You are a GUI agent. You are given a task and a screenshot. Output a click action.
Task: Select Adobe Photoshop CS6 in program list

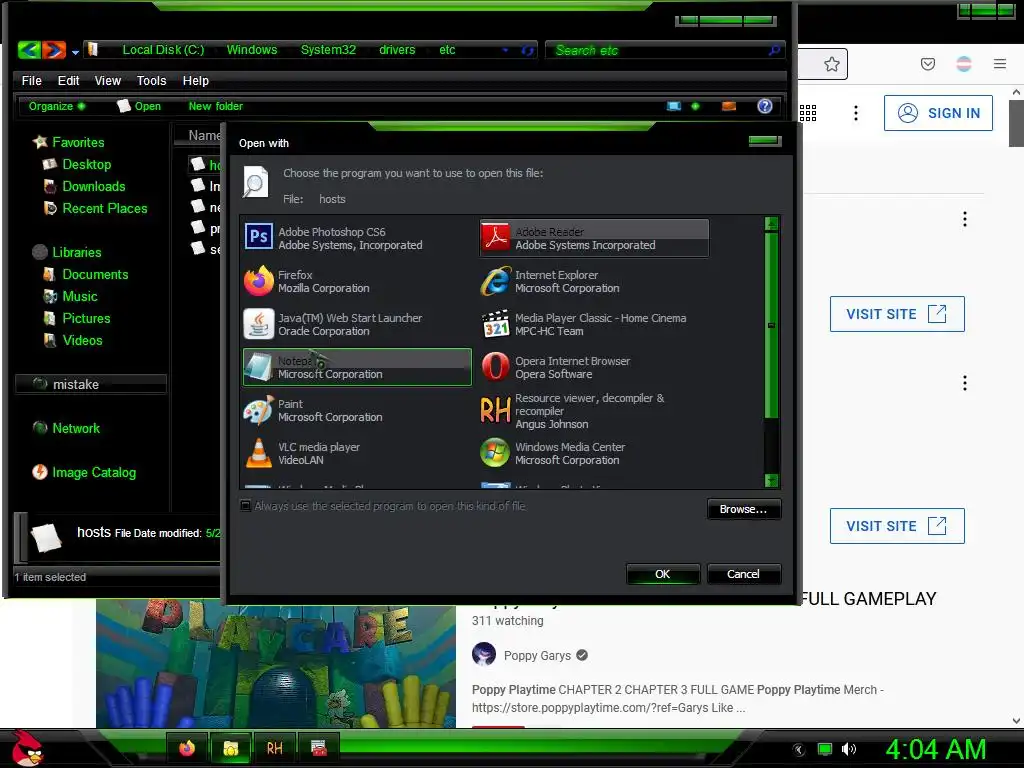click(357, 238)
